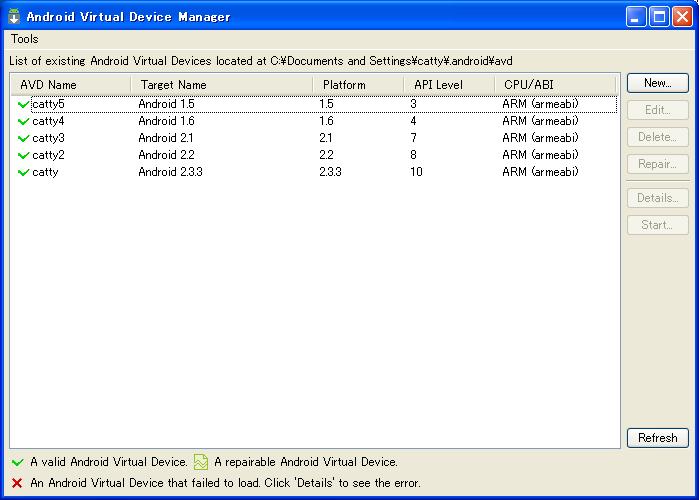Minimize the Android Virtual Device Manager window
The image size is (699, 500).
click(x=636, y=17)
